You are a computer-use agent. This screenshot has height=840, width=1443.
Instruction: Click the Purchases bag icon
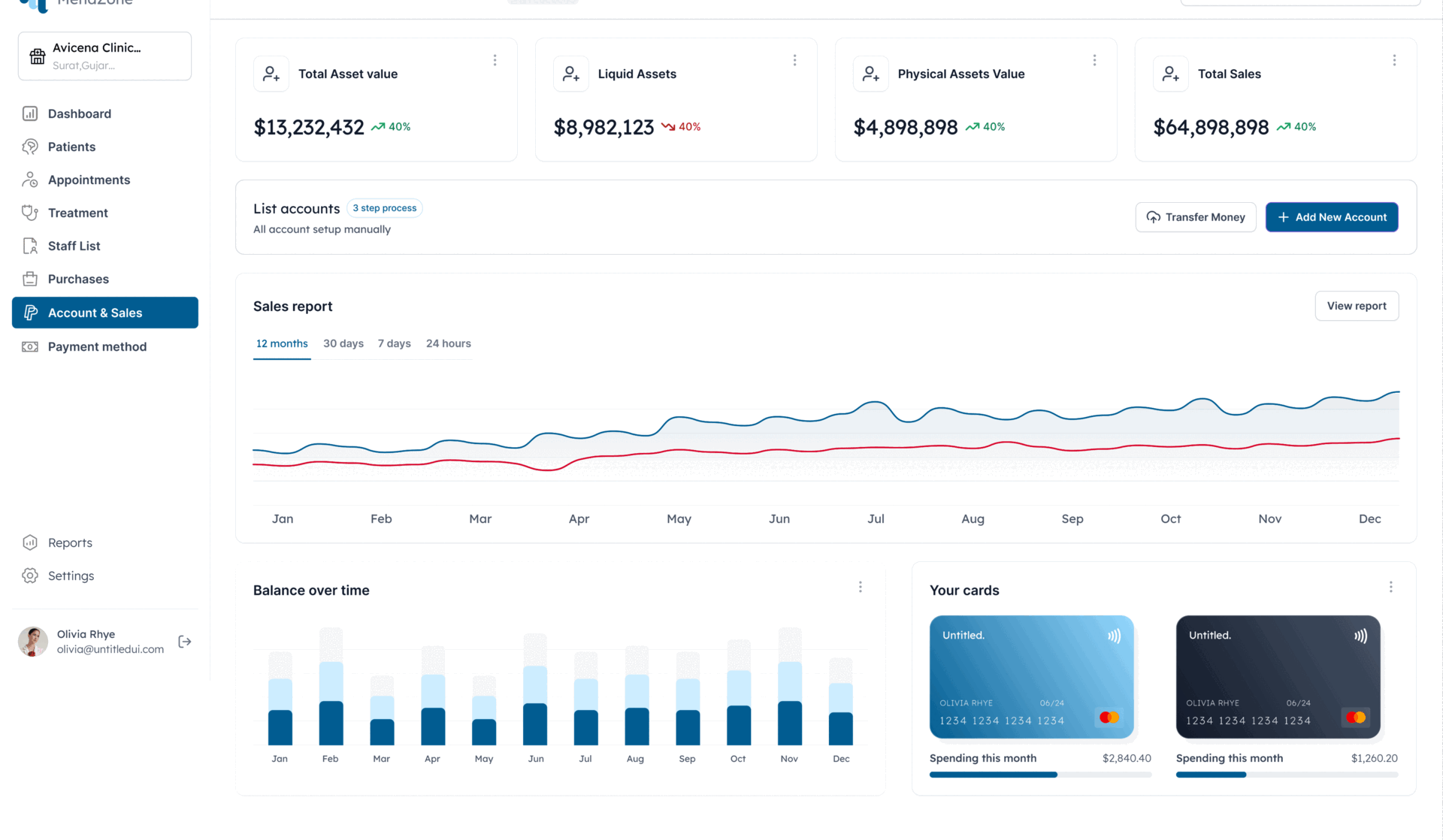pos(30,279)
